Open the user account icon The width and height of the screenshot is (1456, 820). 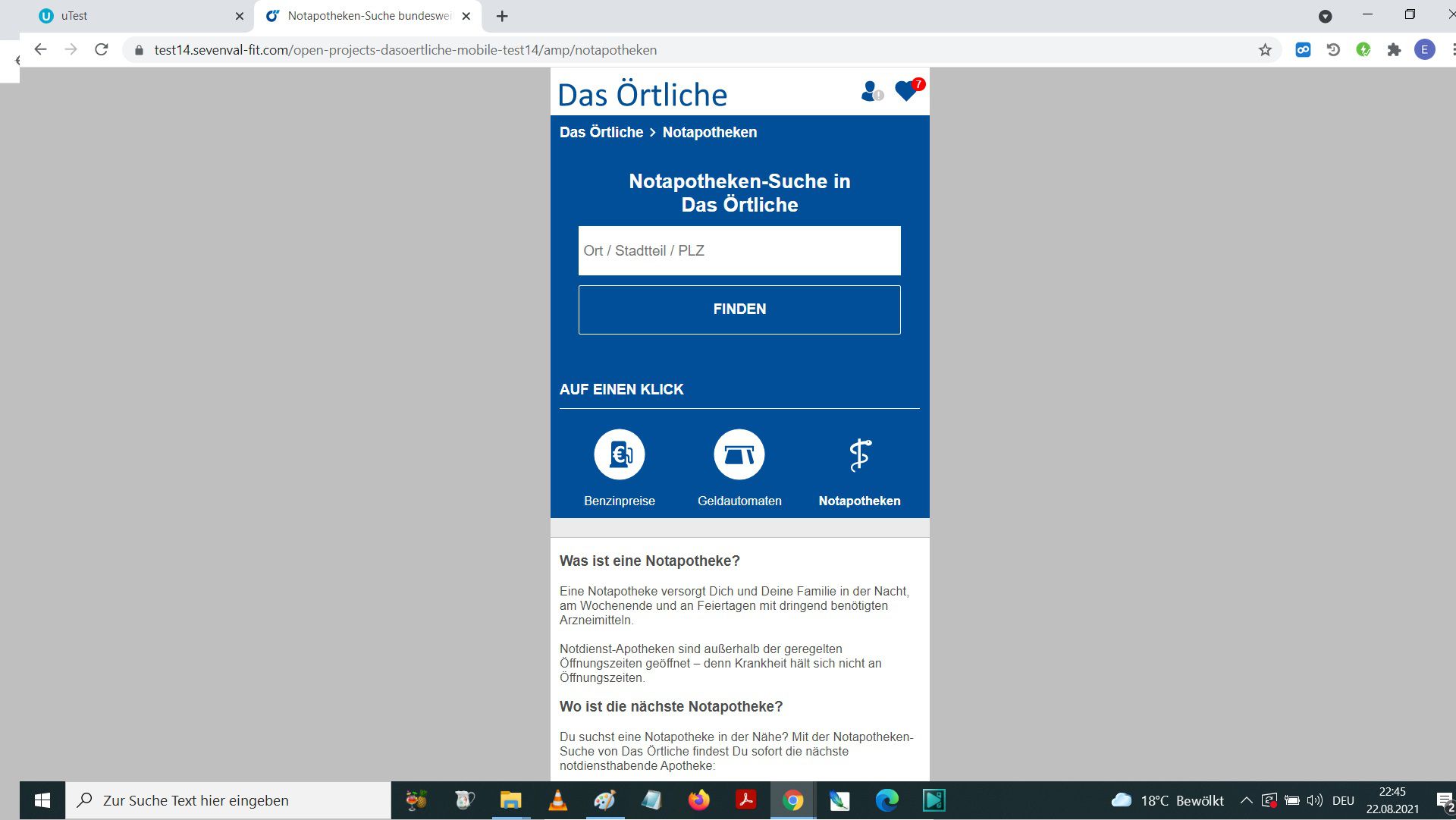871,91
